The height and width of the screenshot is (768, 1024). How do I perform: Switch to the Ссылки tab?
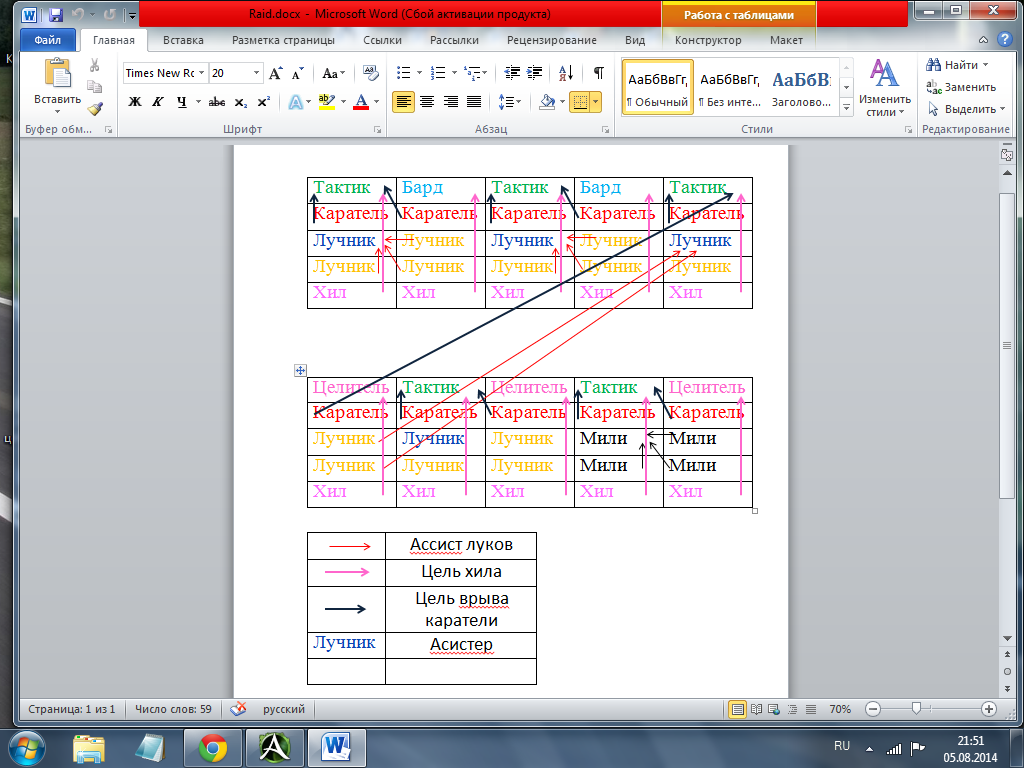[382, 40]
